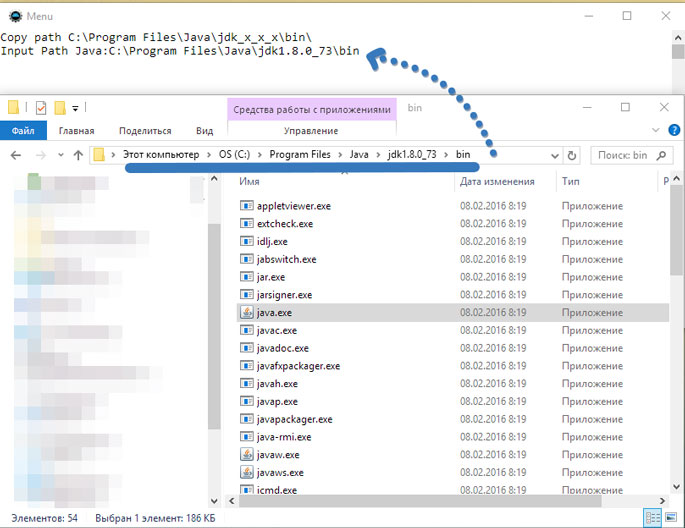Click the javap.exe file icon

(246, 401)
